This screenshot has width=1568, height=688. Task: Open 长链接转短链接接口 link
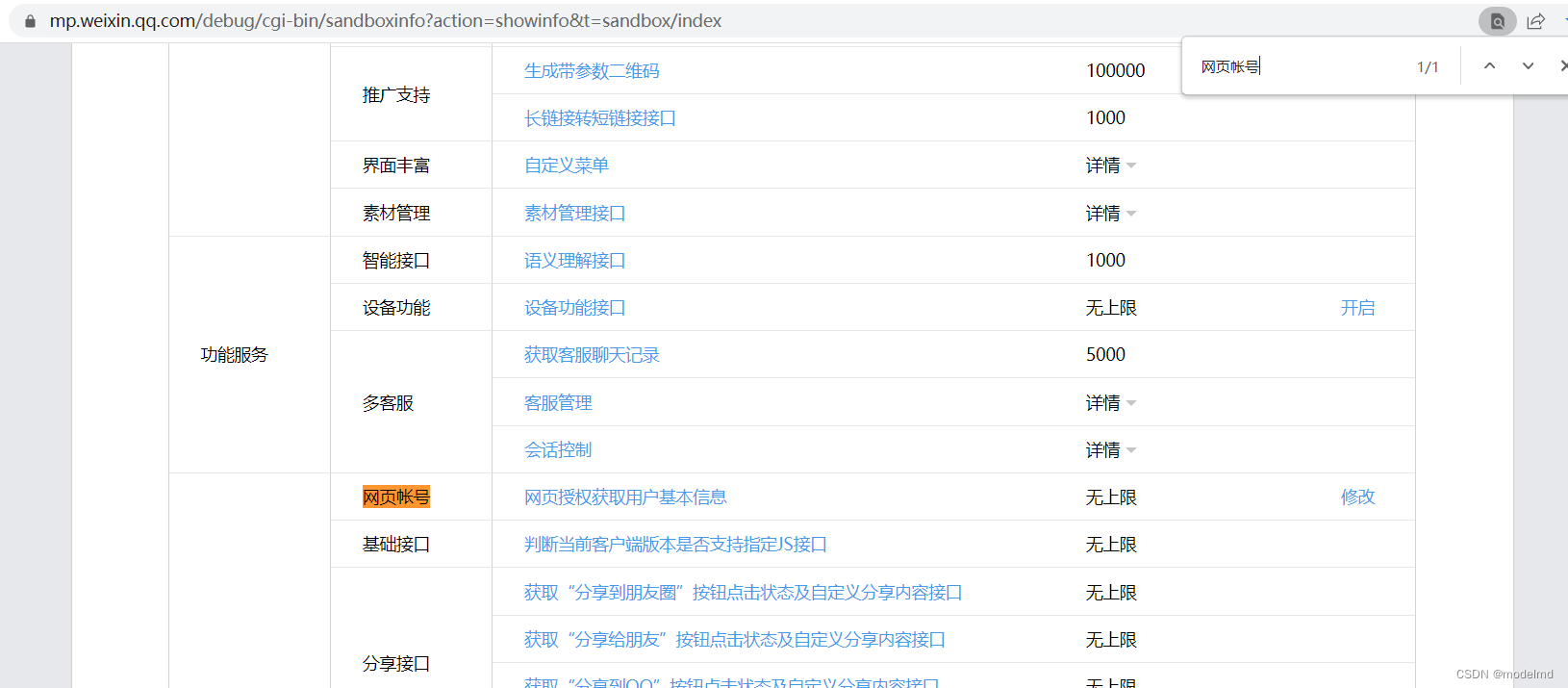tap(600, 118)
